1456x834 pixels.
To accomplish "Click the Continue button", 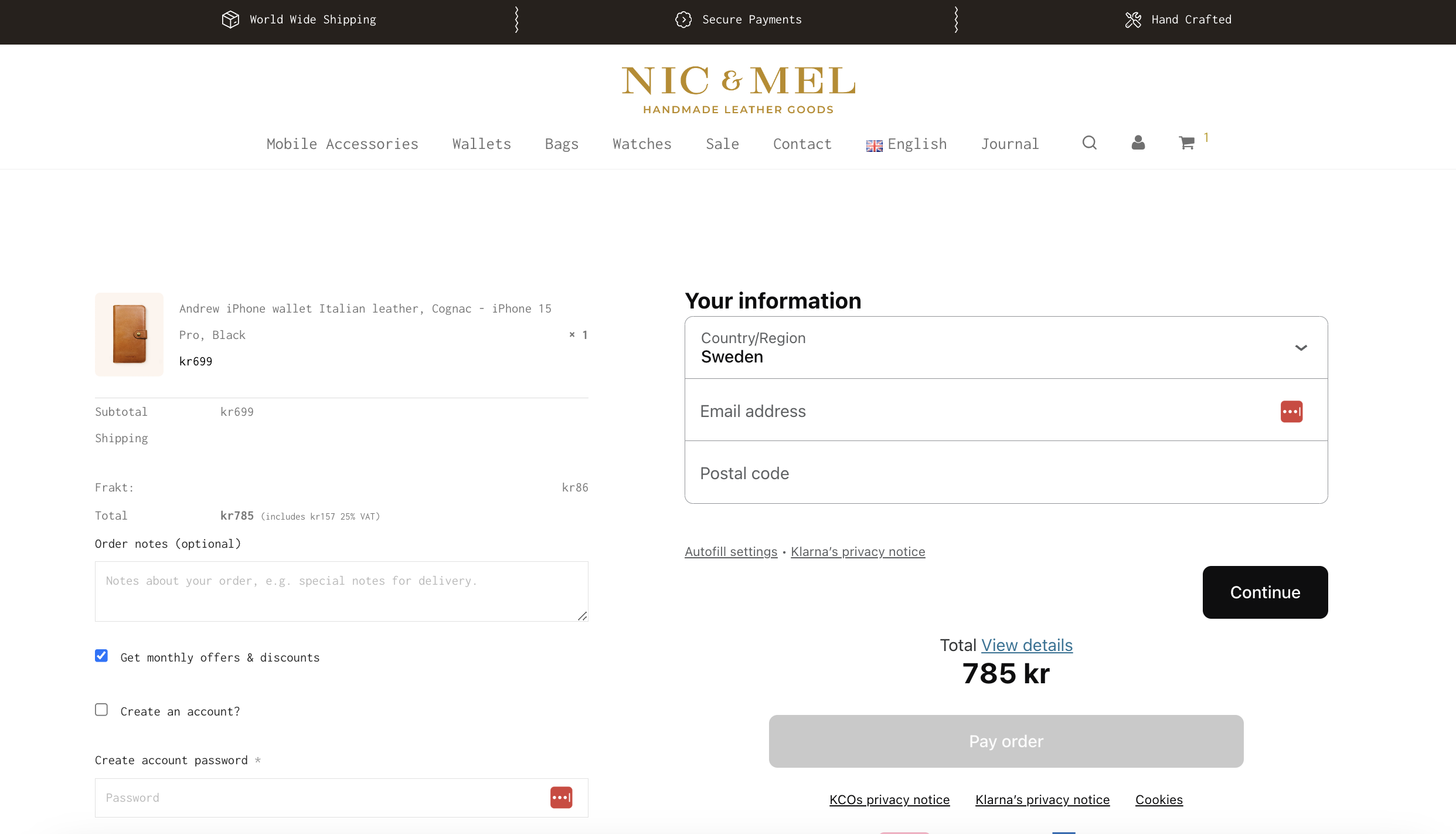I will pyautogui.click(x=1265, y=592).
